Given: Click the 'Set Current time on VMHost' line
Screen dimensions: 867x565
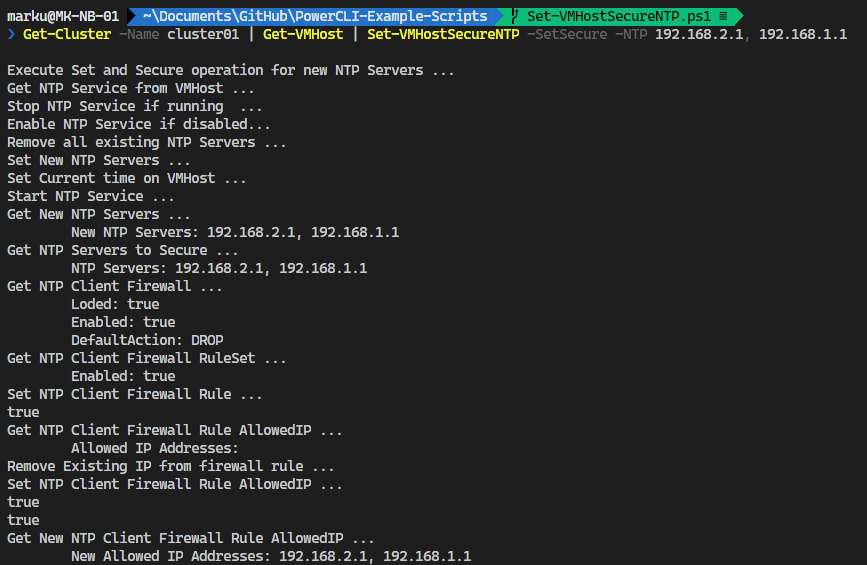Looking at the screenshot, I should tap(127, 178).
